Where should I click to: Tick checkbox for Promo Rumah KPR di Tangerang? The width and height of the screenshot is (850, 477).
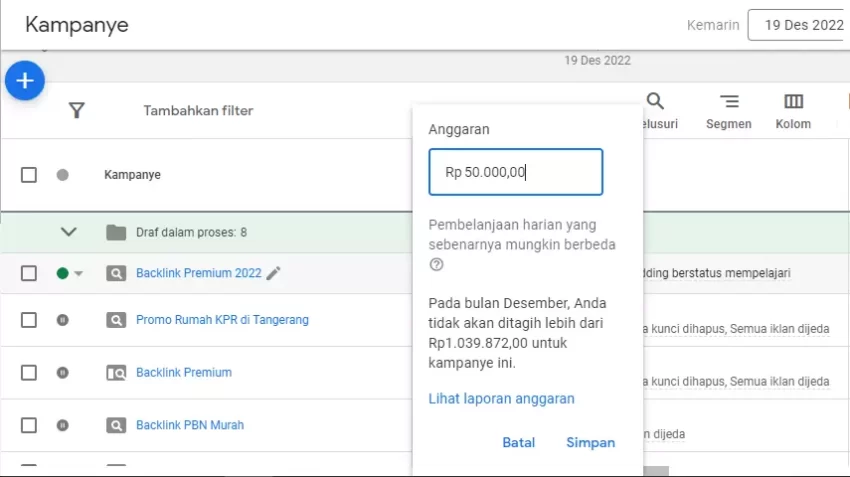[29, 320]
